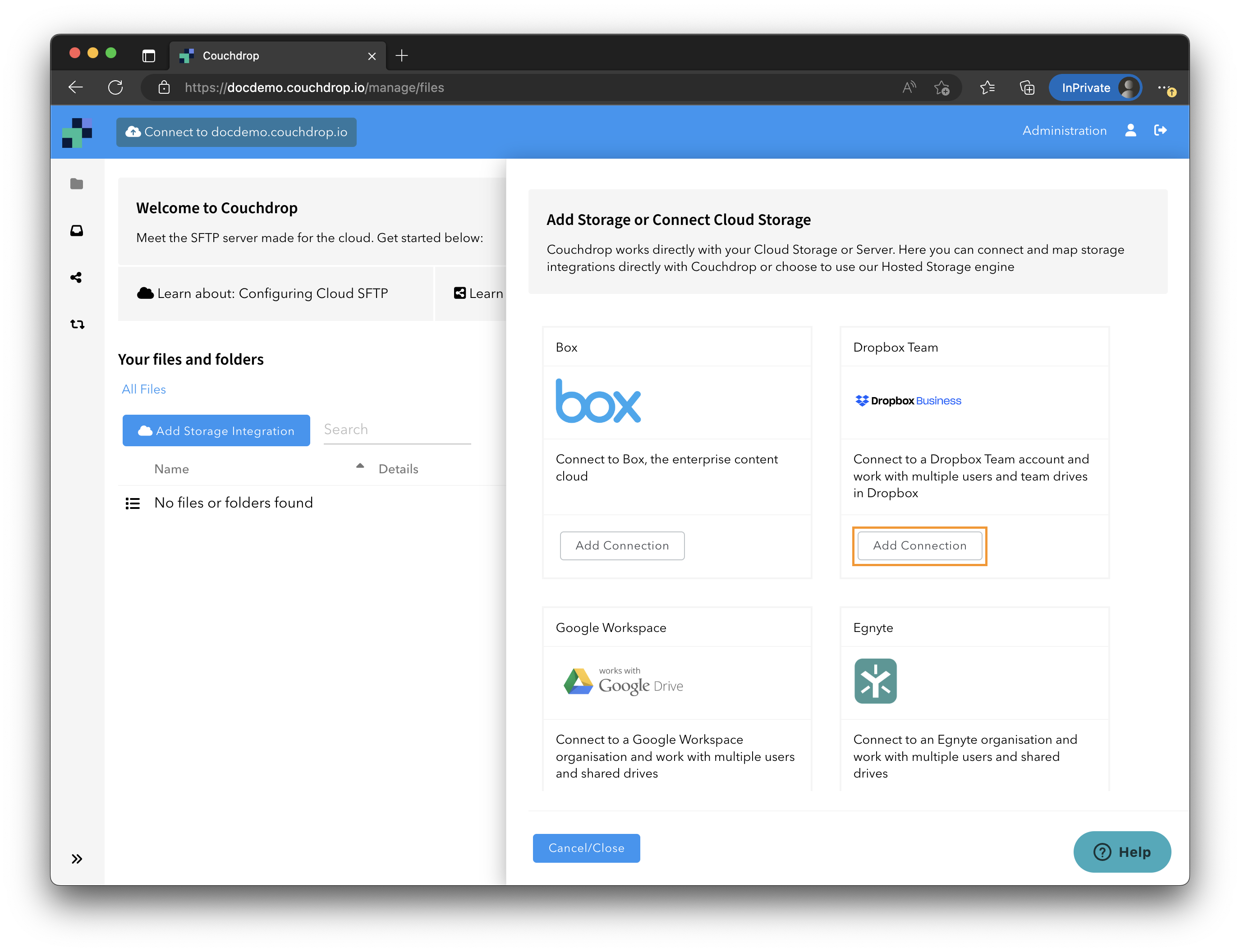Click Connect to docdemo.couchdrop.io button
This screenshot has height=952, width=1240.
click(236, 132)
